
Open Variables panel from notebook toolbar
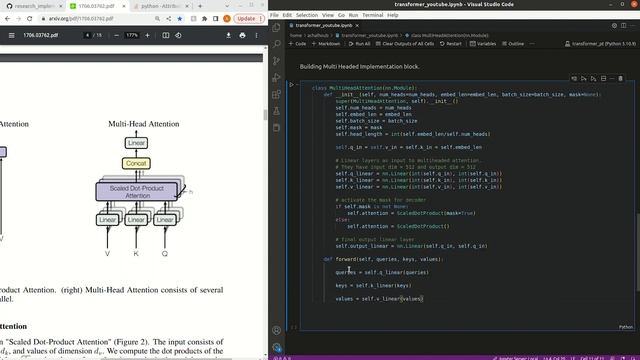(483, 44)
